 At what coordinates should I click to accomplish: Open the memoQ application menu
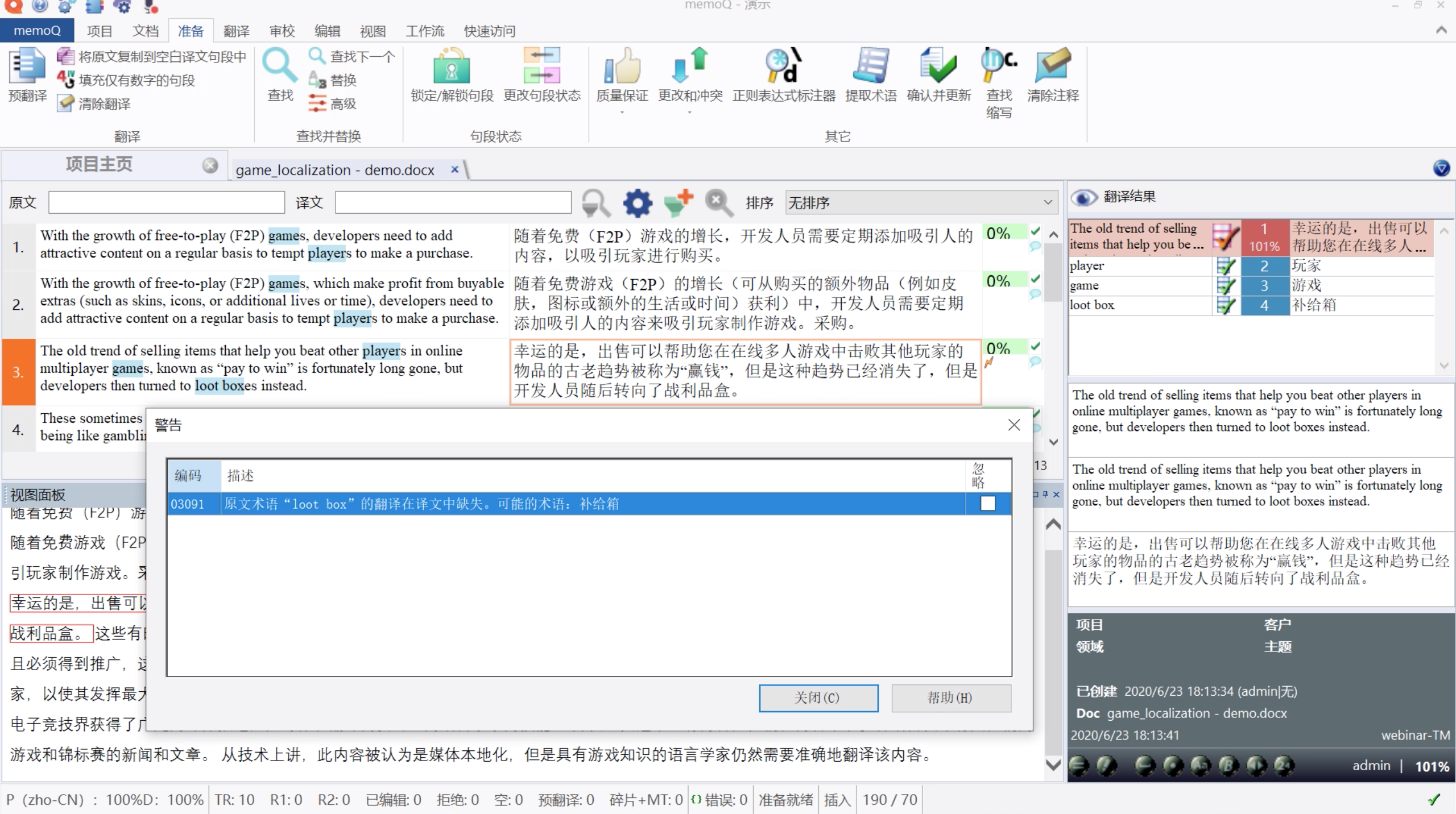(37, 31)
